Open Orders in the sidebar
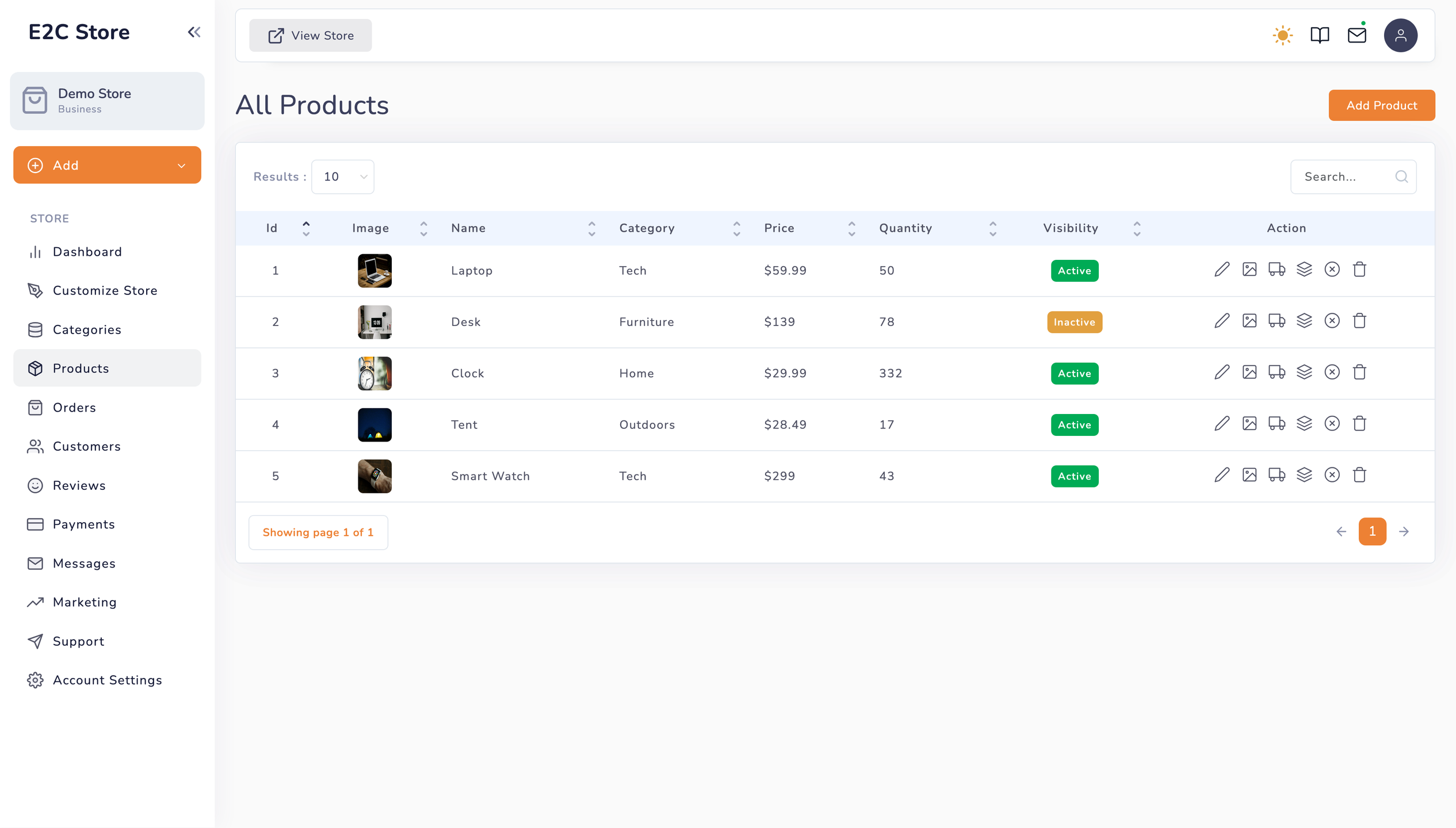 click(74, 408)
